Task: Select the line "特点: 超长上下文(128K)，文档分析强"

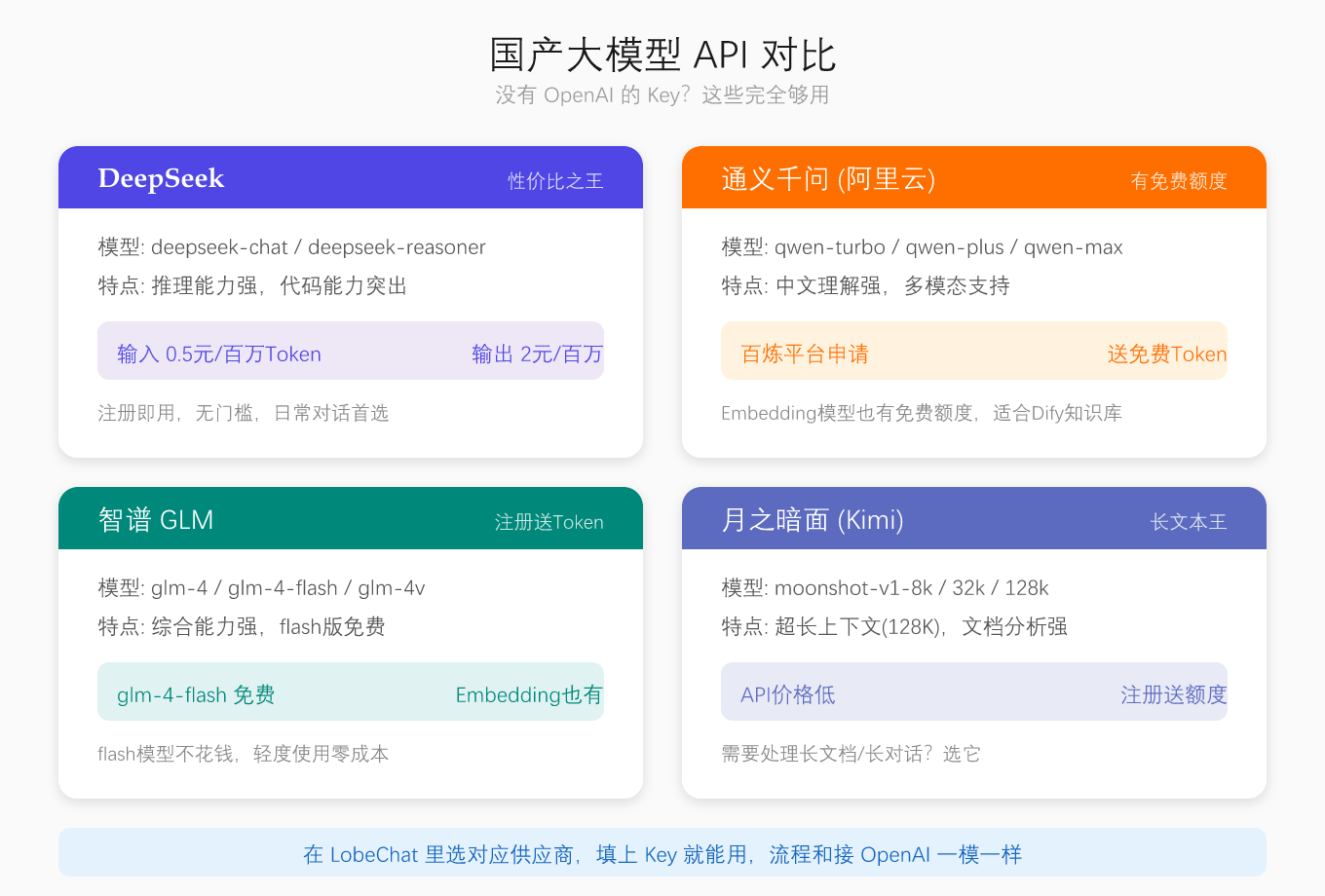Action: pyautogui.click(x=894, y=626)
